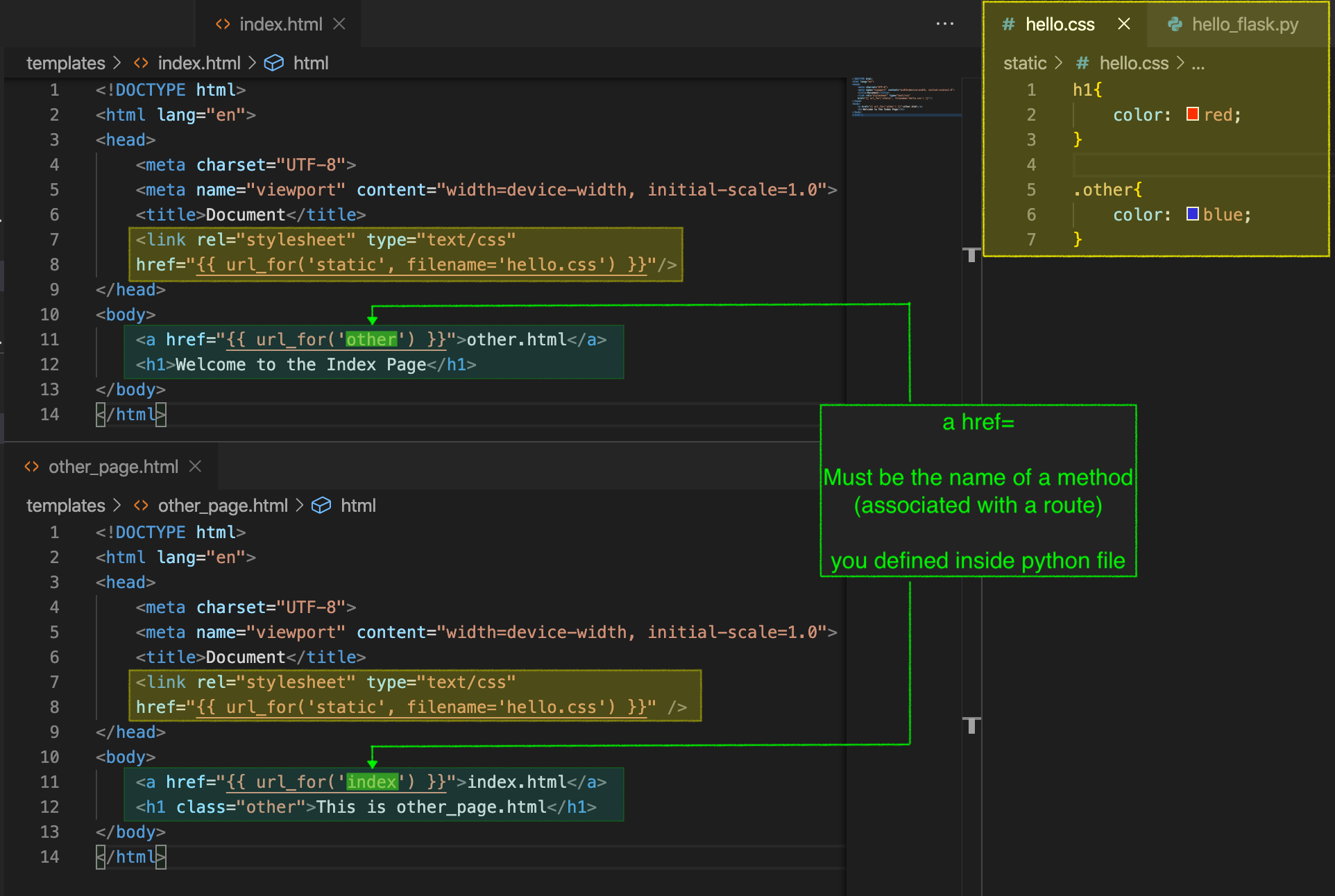This screenshot has height=896, width=1335.
Task: Select the other_page.html tab
Action: point(113,466)
